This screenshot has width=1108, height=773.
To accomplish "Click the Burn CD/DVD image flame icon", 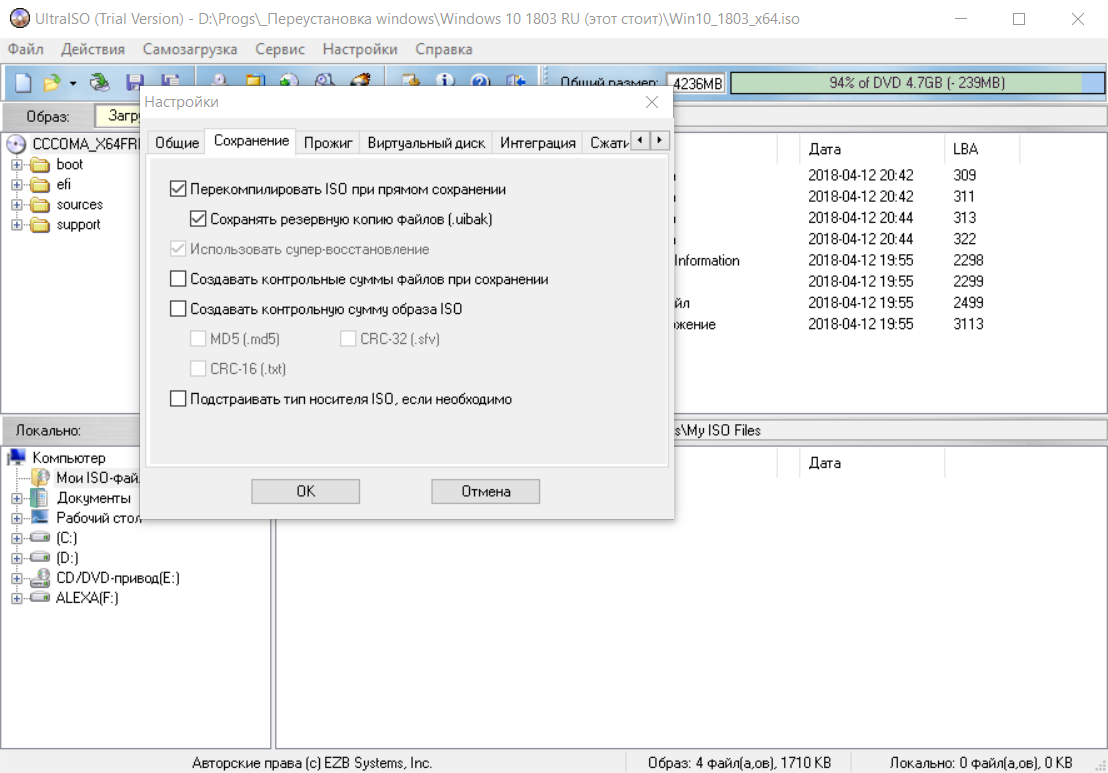I will point(360,80).
